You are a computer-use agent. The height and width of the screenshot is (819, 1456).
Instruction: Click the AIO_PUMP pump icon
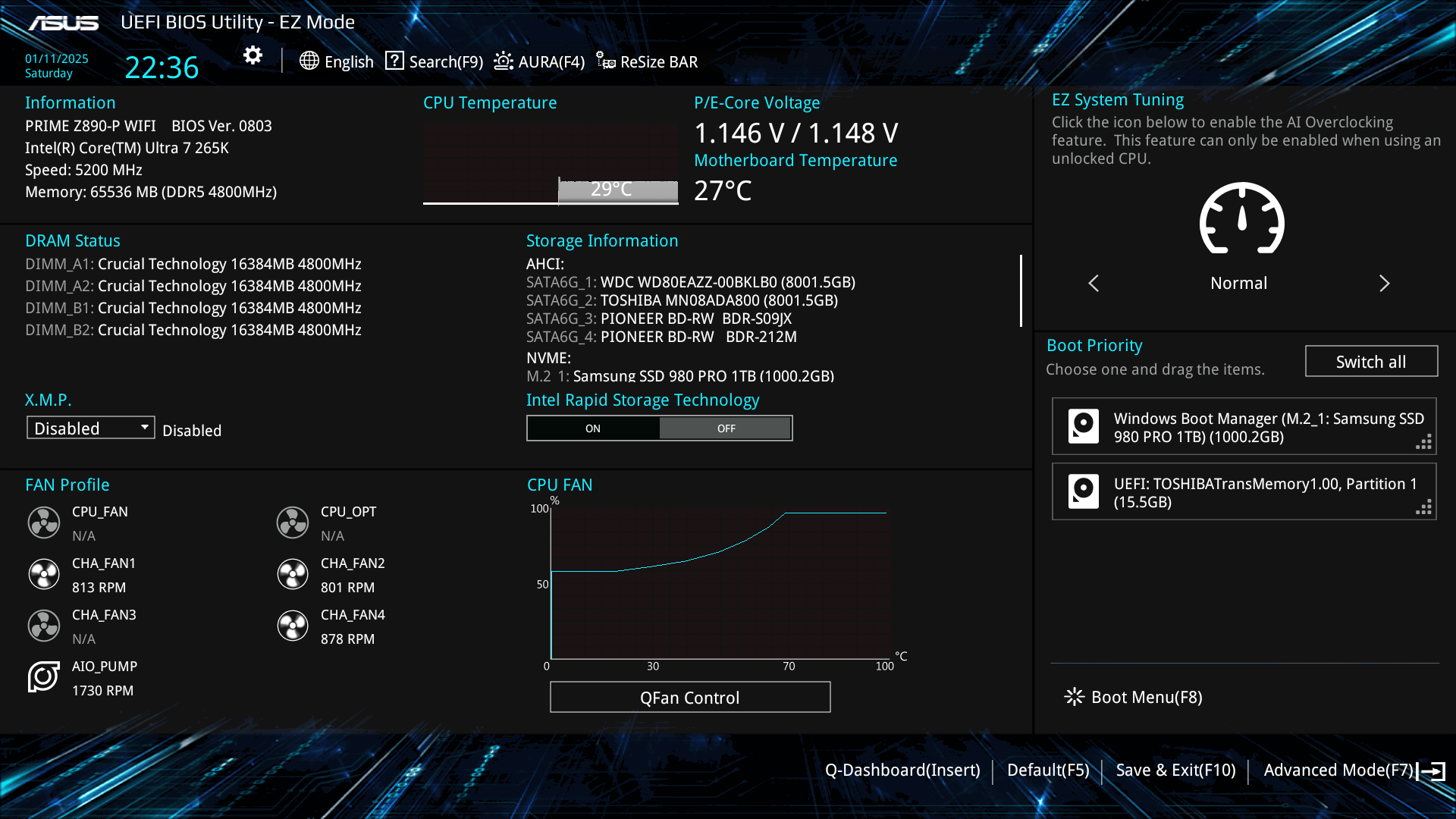point(44,677)
